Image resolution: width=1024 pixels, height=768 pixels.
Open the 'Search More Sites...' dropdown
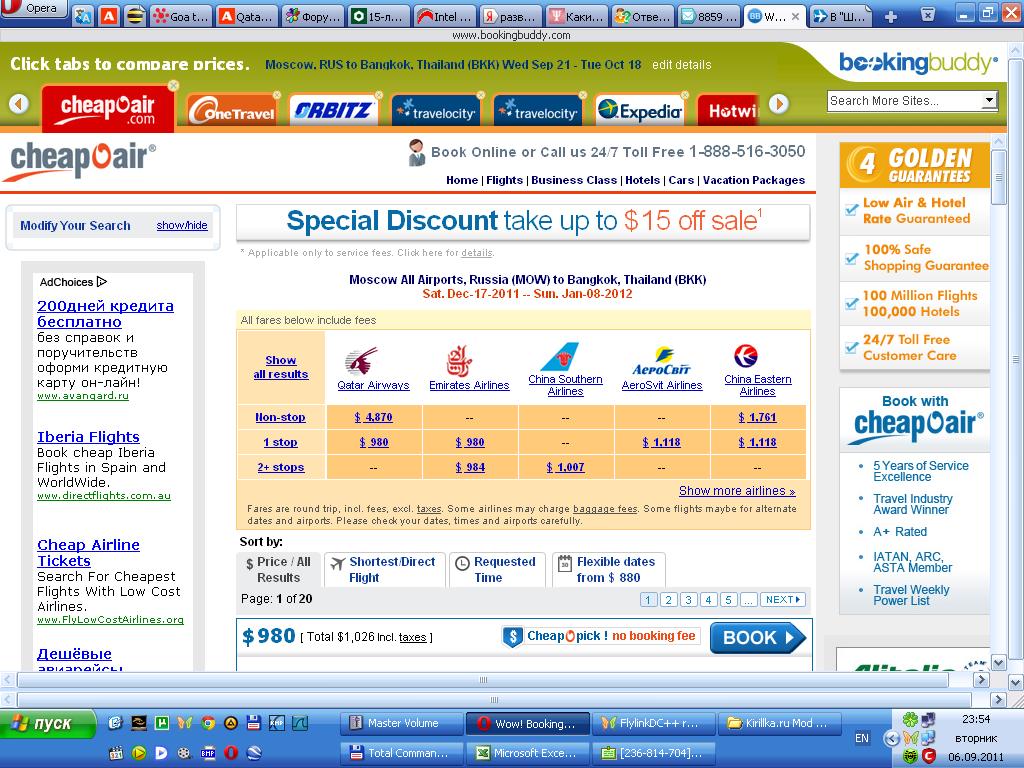pyautogui.click(x=912, y=101)
